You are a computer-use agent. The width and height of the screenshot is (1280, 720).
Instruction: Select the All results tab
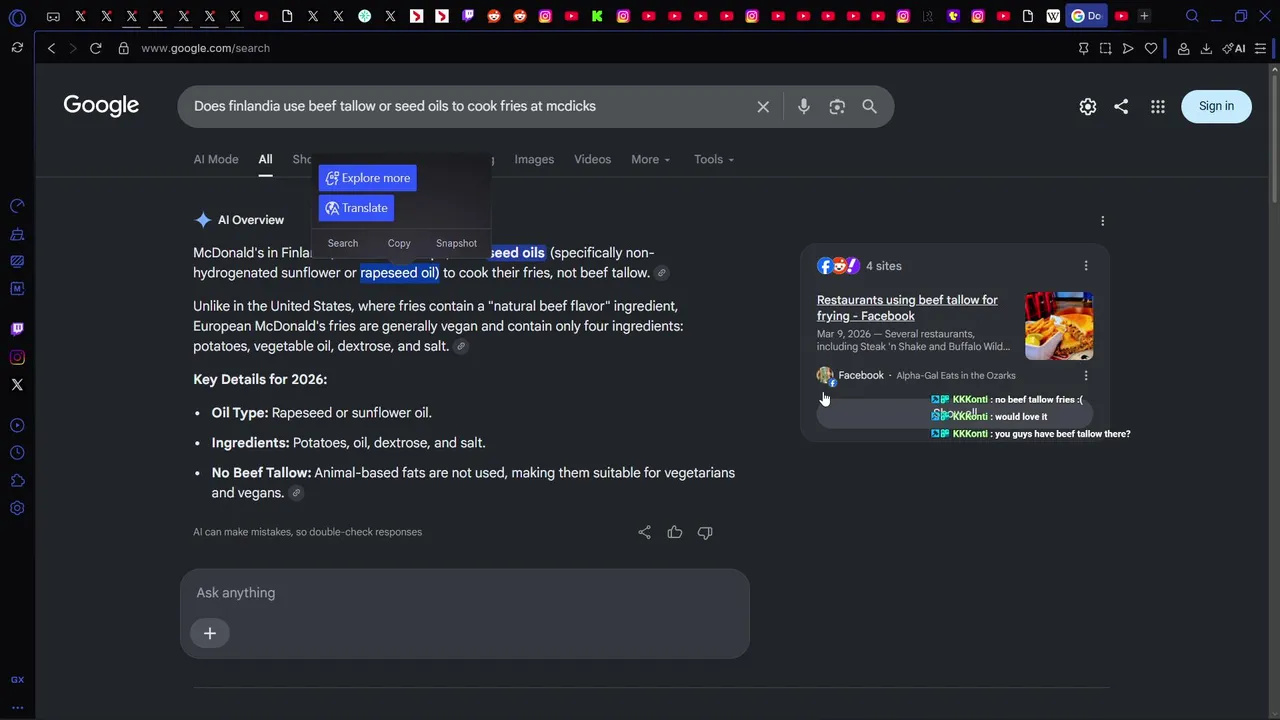[x=265, y=159]
